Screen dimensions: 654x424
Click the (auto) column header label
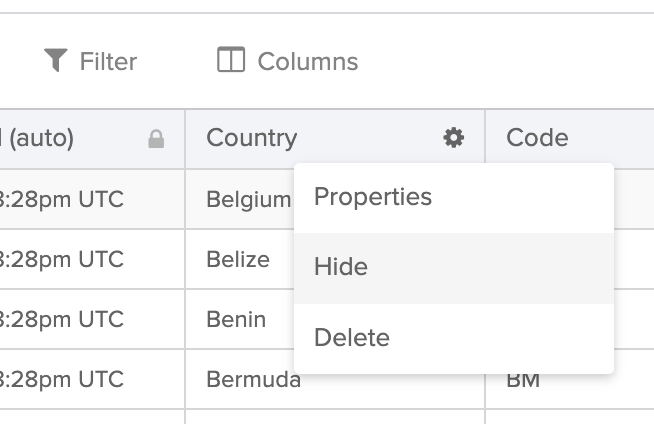point(38,138)
